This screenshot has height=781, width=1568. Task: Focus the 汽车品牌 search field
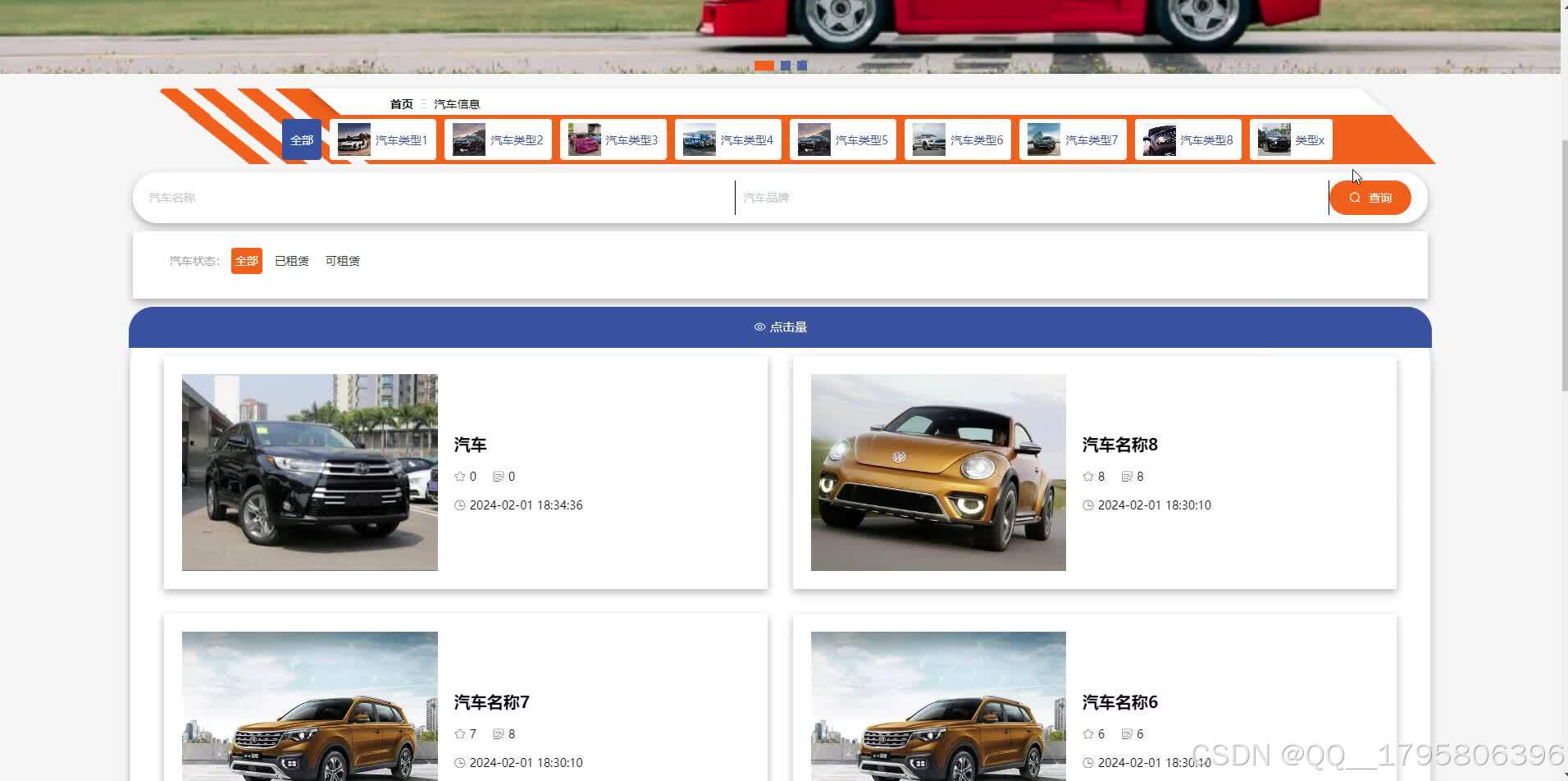pyautogui.click(x=1032, y=198)
